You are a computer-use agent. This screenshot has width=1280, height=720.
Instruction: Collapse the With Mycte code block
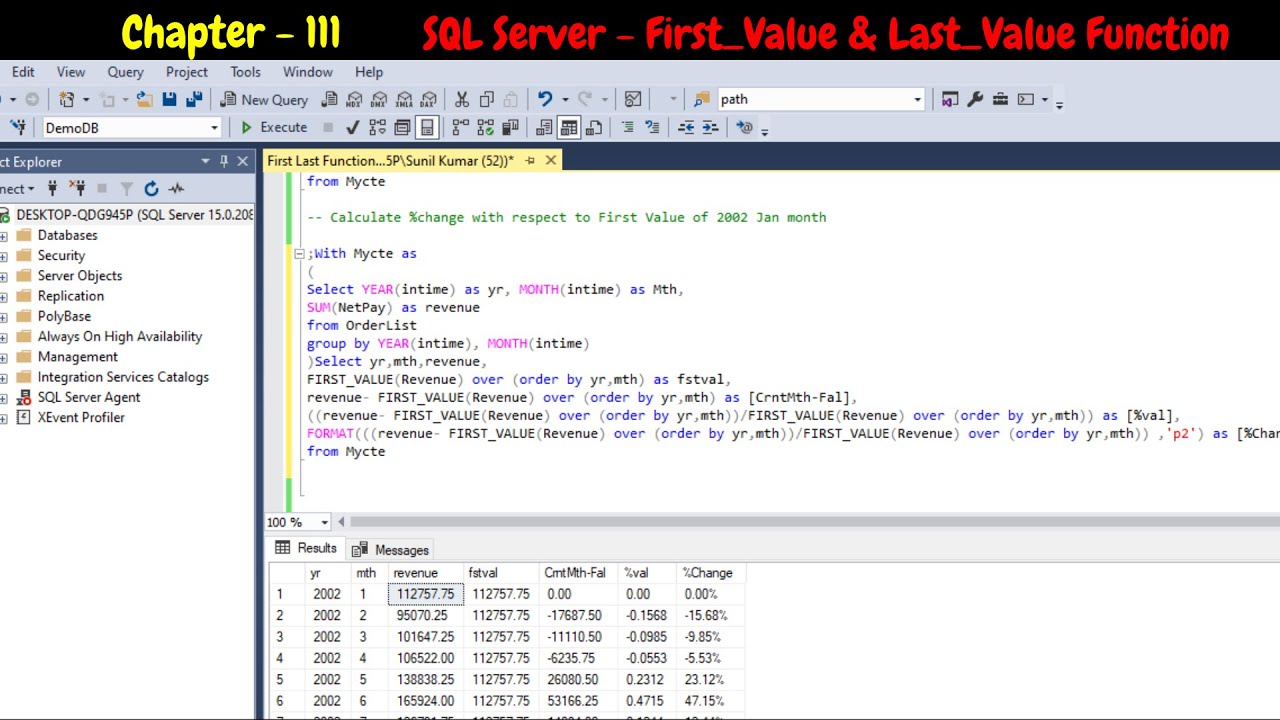click(x=298, y=254)
